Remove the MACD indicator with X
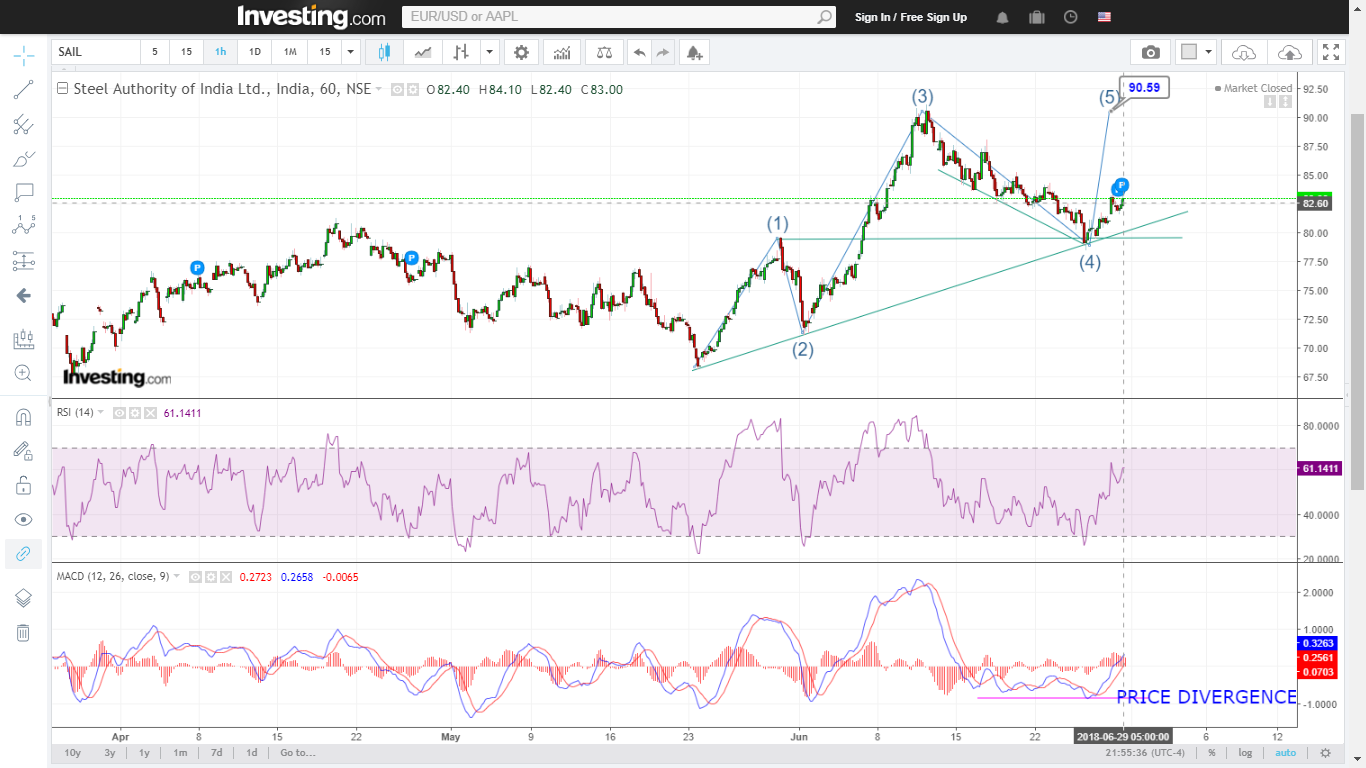Viewport: 1366px width, 768px height. point(226,577)
